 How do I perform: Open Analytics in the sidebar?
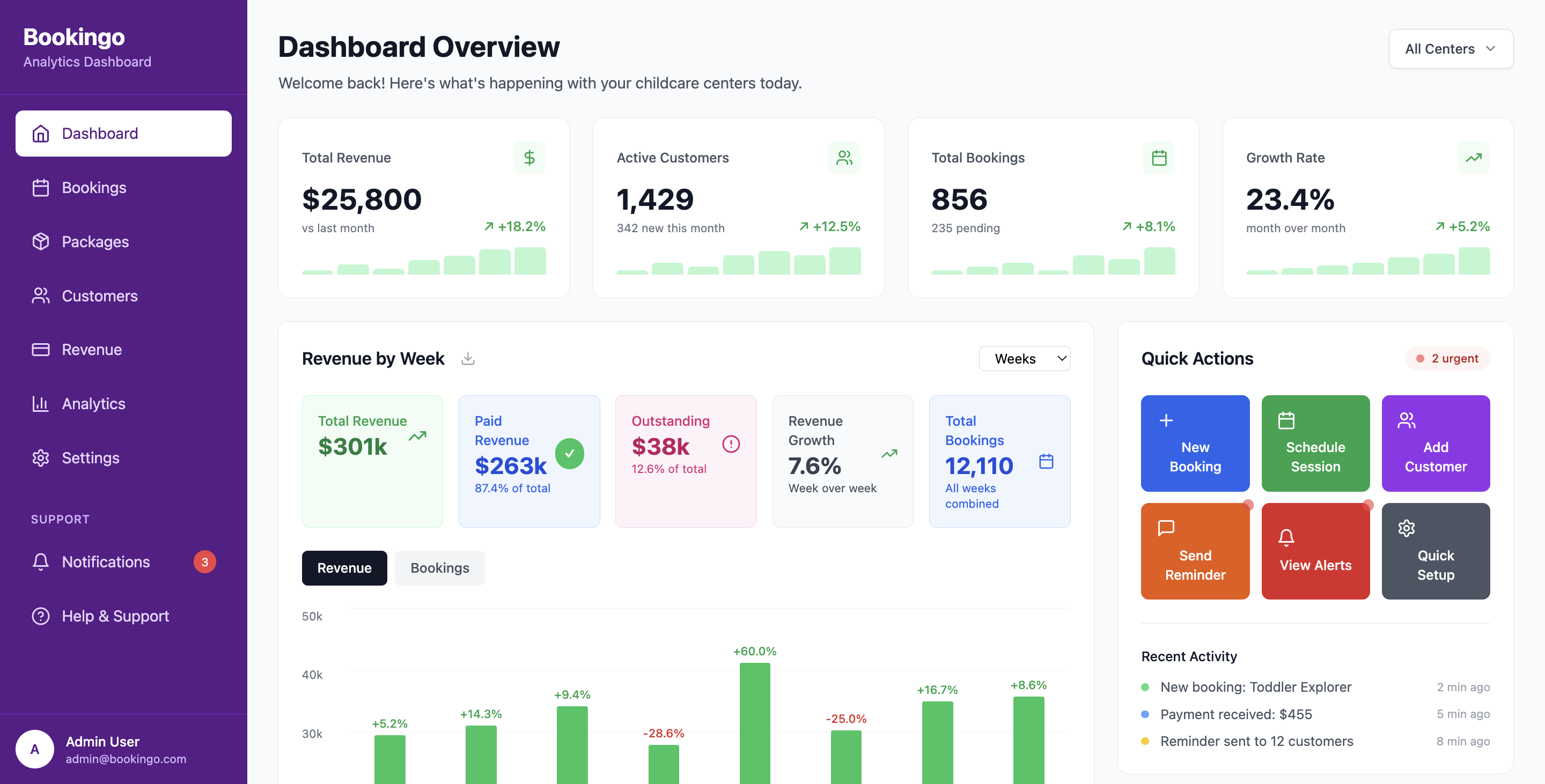coord(93,403)
